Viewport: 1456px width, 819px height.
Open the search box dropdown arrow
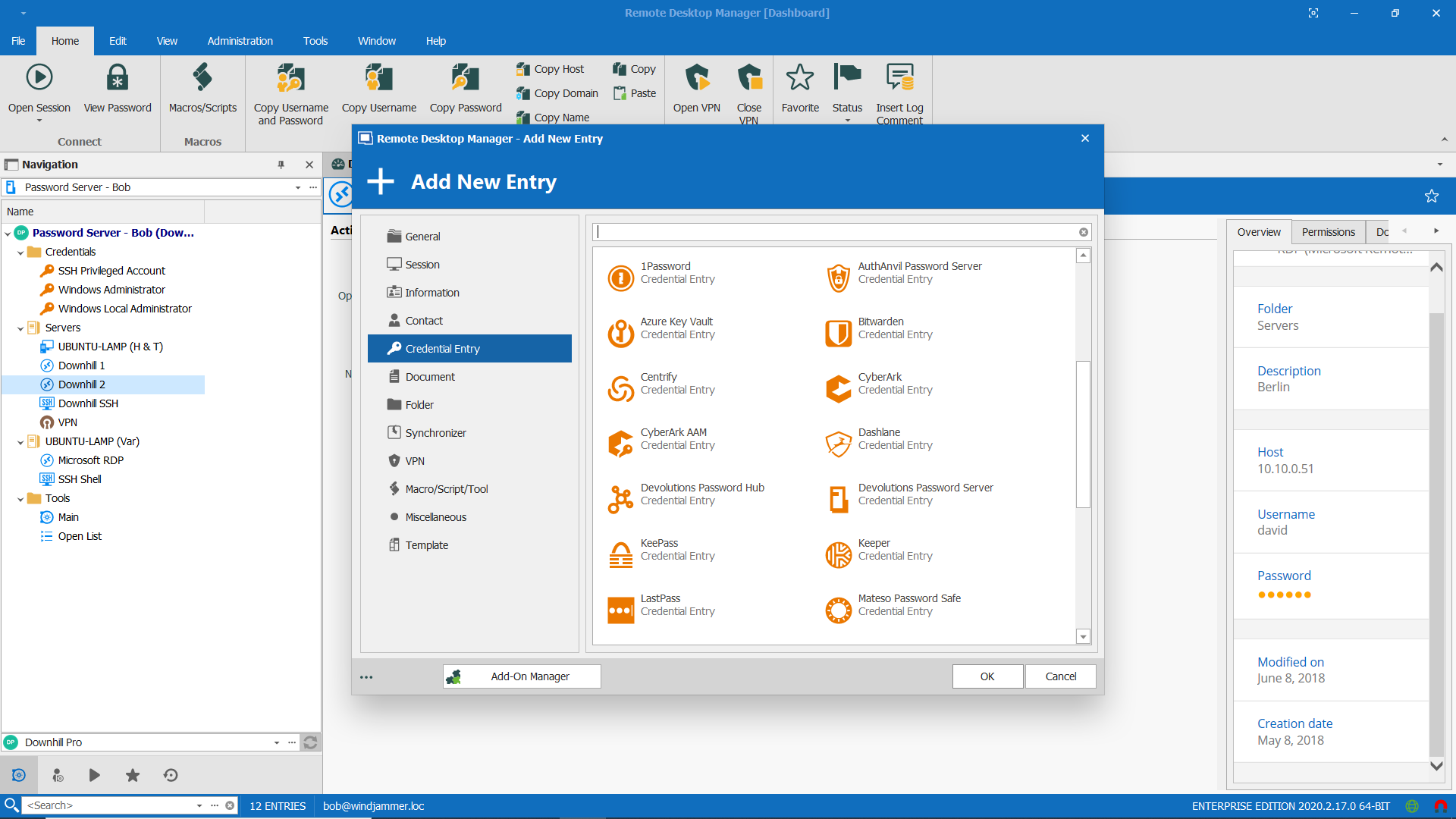click(x=199, y=805)
